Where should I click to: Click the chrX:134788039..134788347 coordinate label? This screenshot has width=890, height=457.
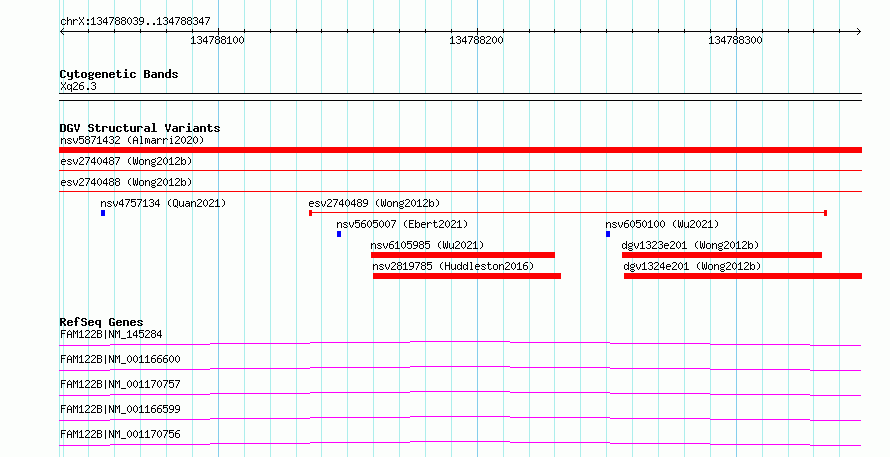(x=135, y=22)
